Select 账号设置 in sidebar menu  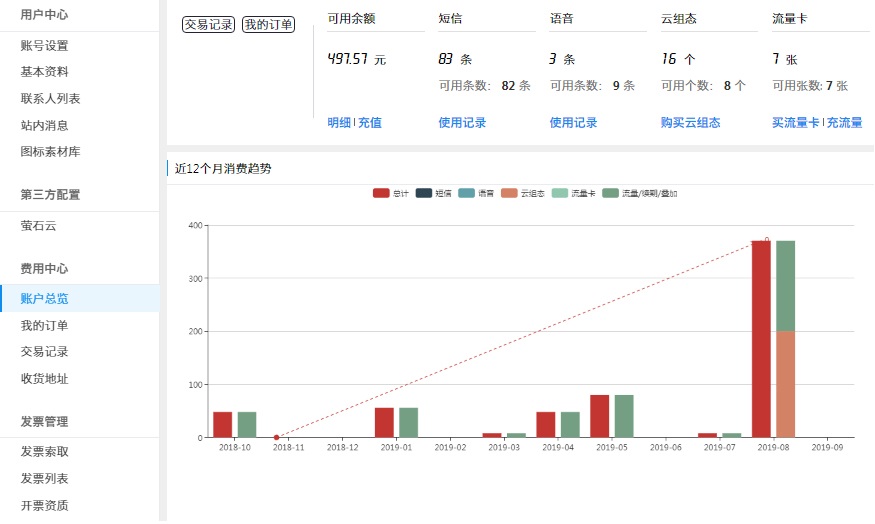pyautogui.click(x=44, y=46)
